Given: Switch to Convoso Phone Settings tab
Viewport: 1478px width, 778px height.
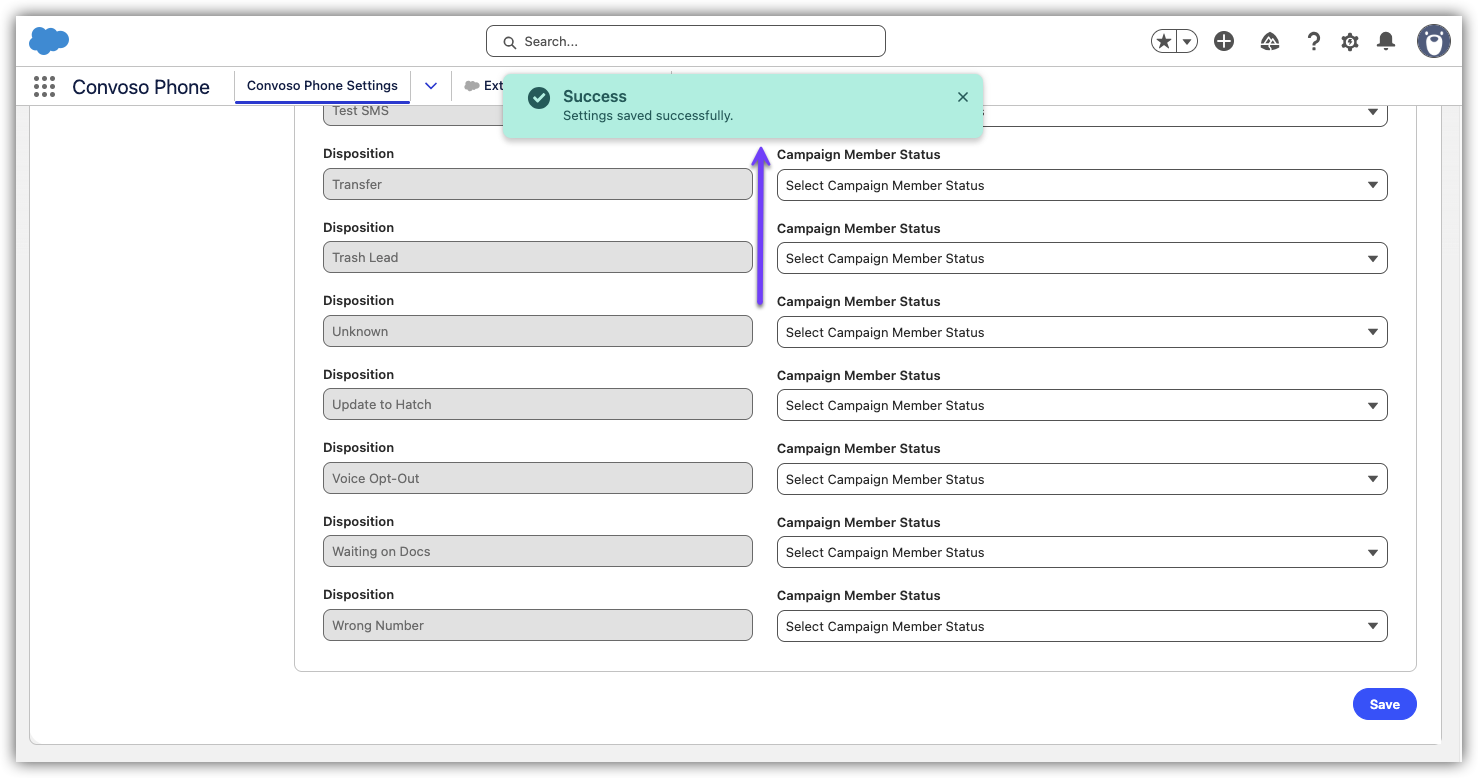Looking at the screenshot, I should pyautogui.click(x=322, y=86).
